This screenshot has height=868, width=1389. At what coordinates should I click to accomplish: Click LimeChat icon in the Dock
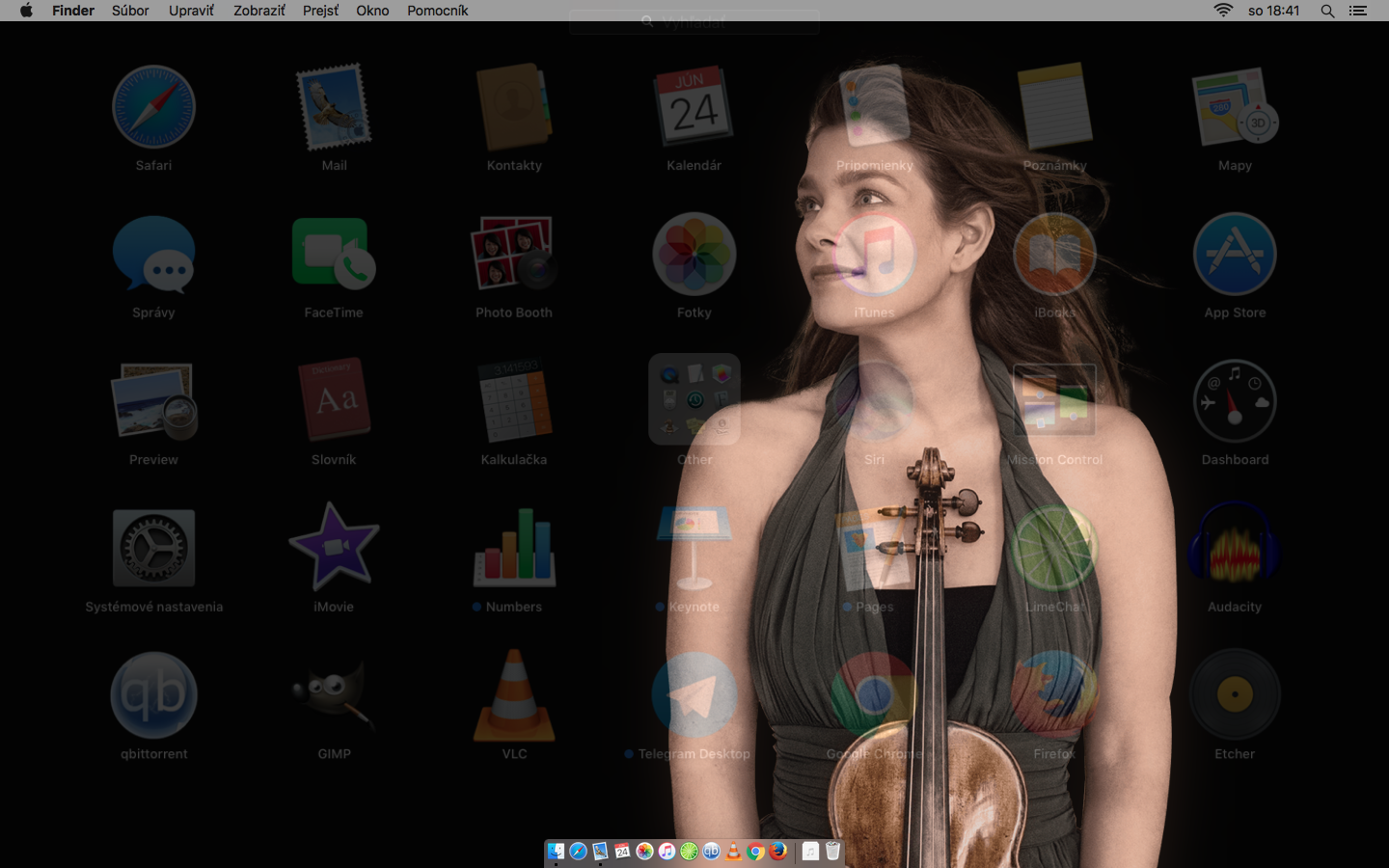point(689,851)
